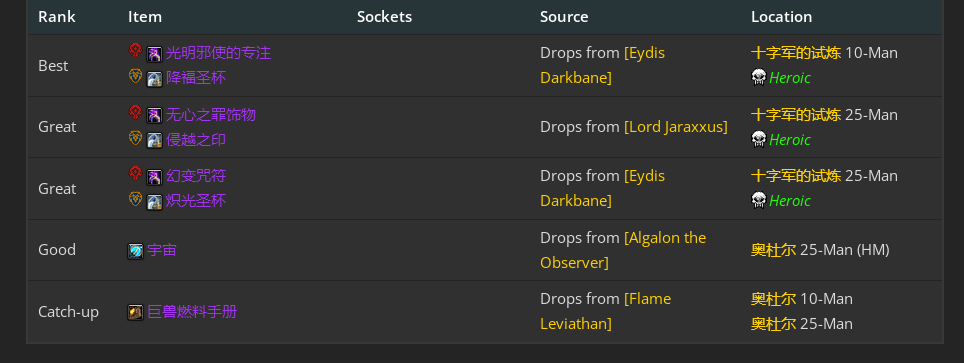Viewport: 964px width, 363px height.
Task: Follow the Lord Jaraxxus source link
Action: (676, 127)
